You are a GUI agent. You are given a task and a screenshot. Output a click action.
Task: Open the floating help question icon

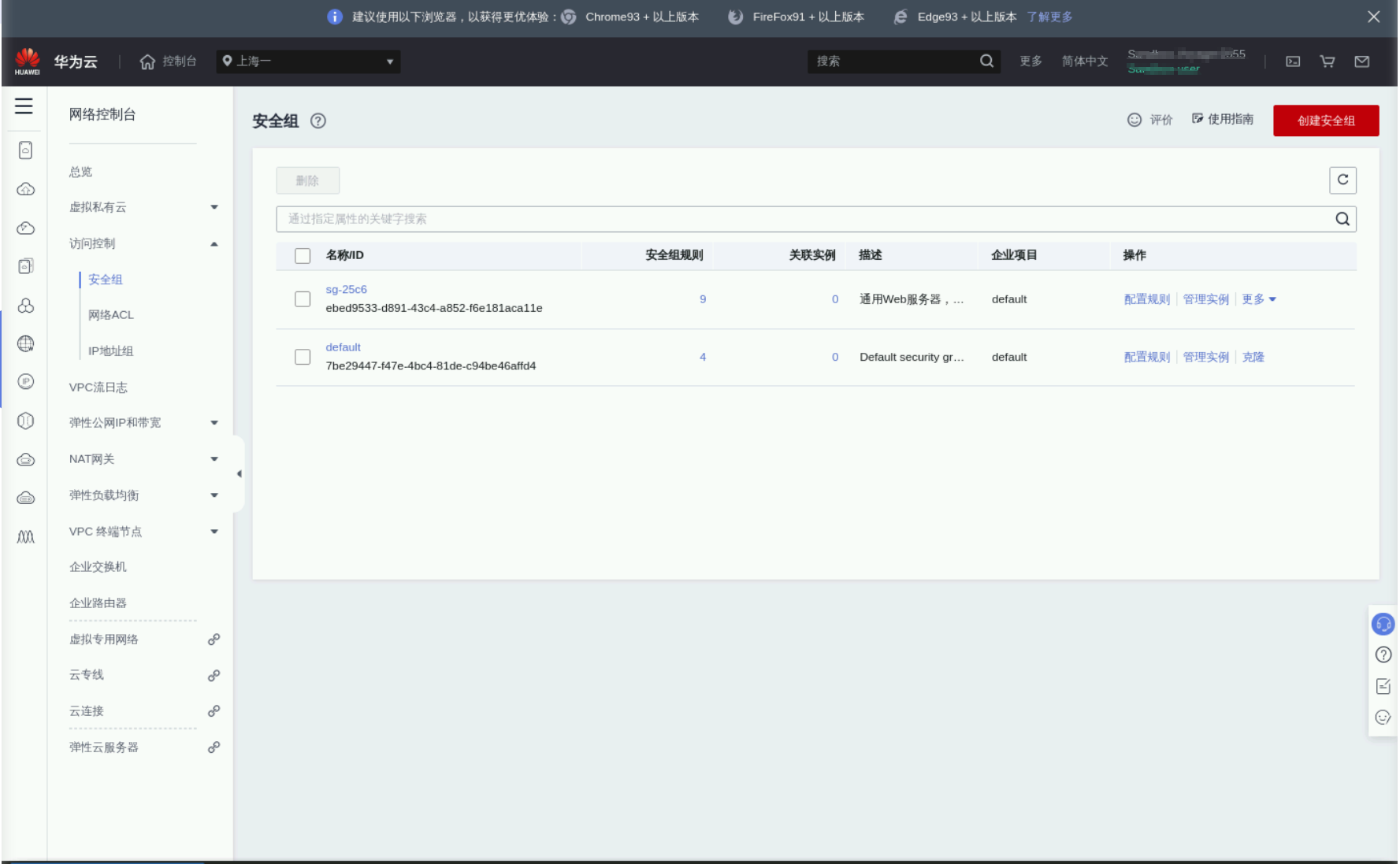pyautogui.click(x=1383, y=654)
